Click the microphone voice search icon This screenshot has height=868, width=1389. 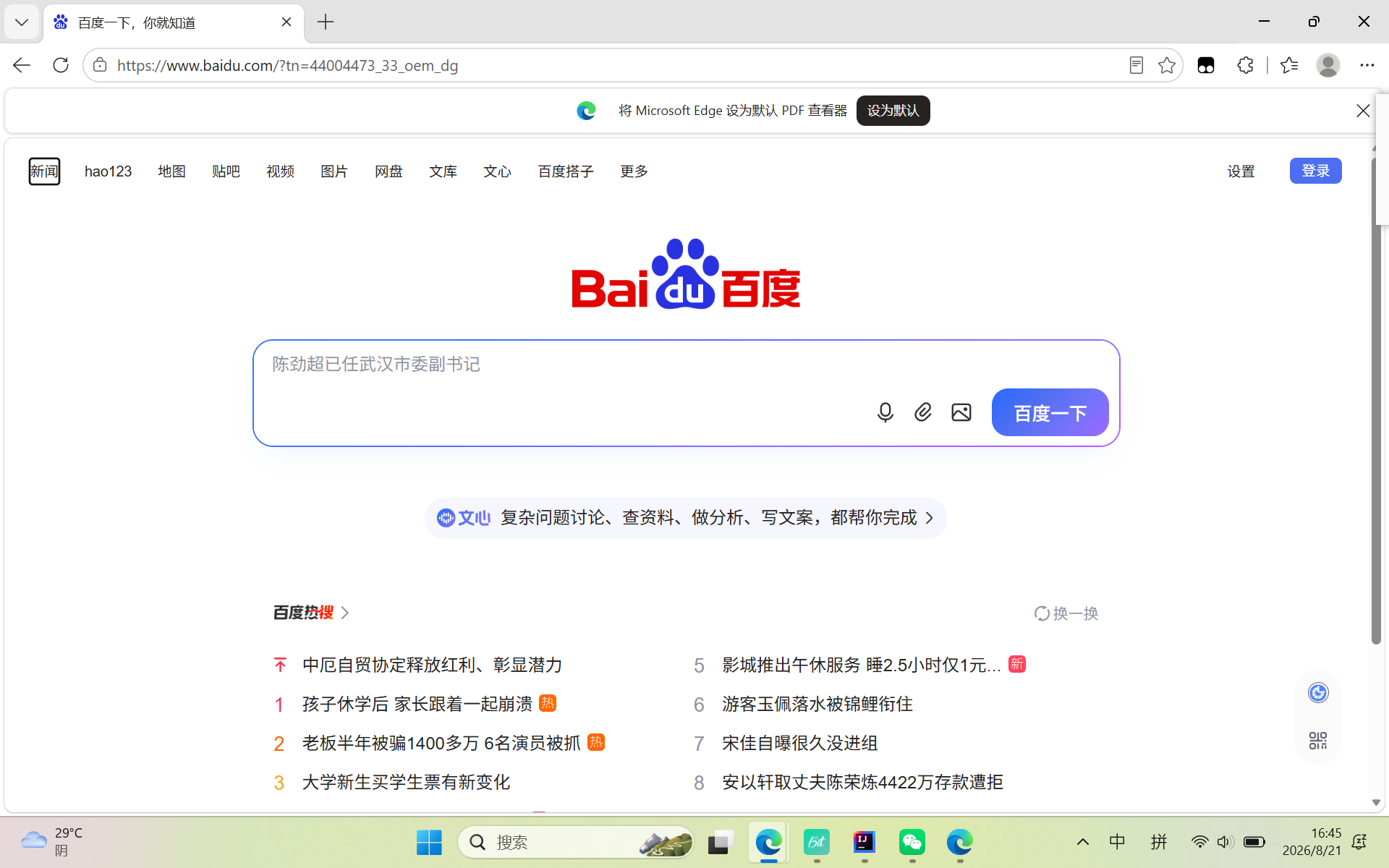coord(885,412)
